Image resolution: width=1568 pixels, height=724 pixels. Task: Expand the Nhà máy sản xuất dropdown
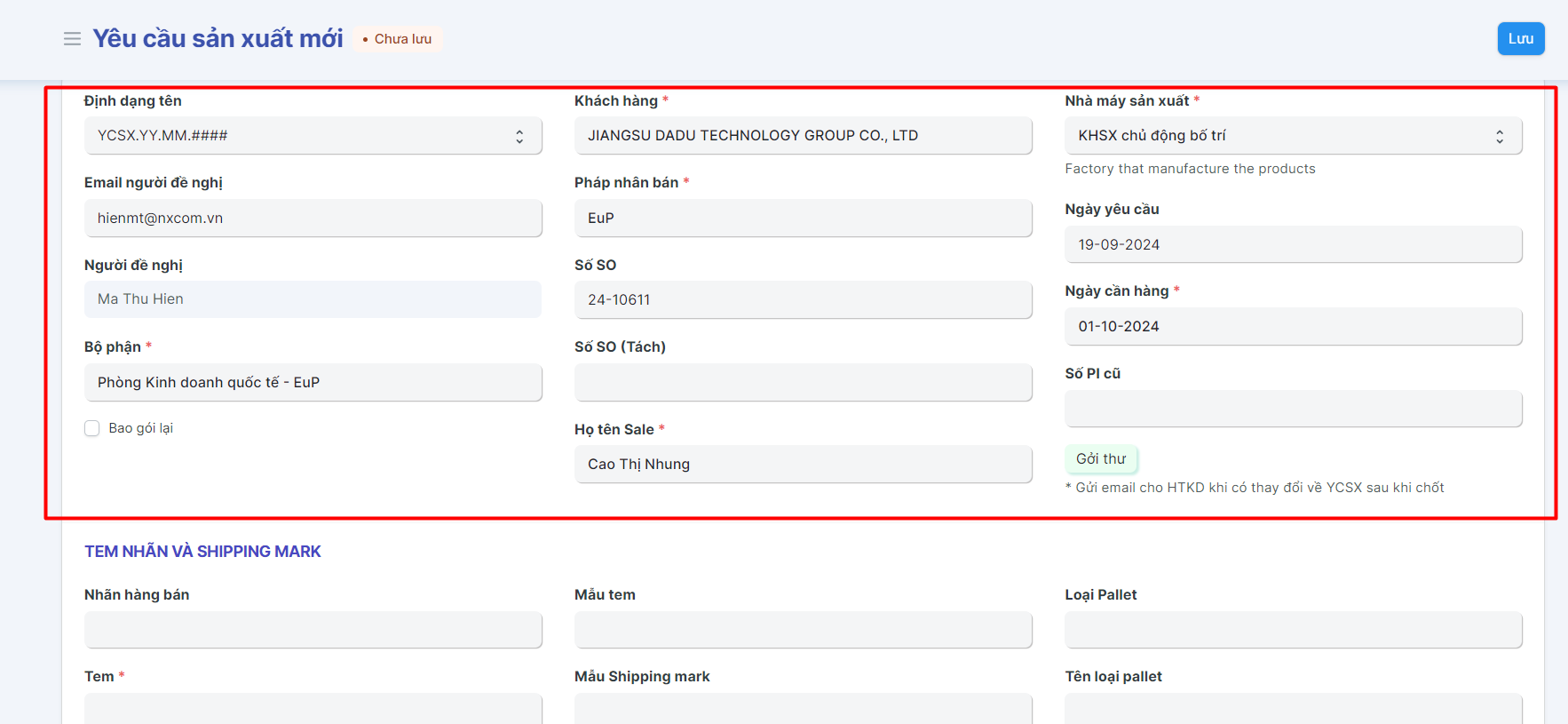click(x=1293, y=136)
